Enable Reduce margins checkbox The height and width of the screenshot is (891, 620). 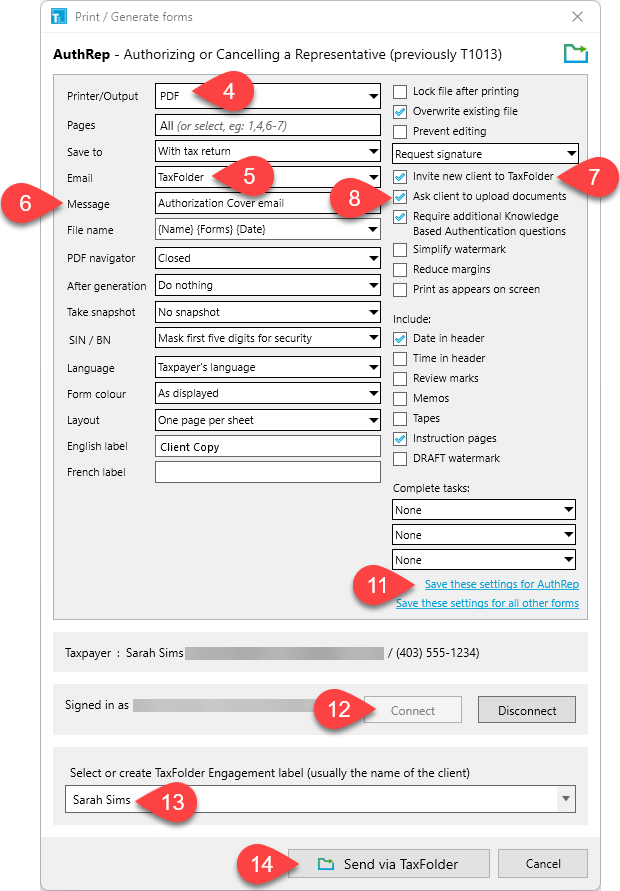coord(400,269)
